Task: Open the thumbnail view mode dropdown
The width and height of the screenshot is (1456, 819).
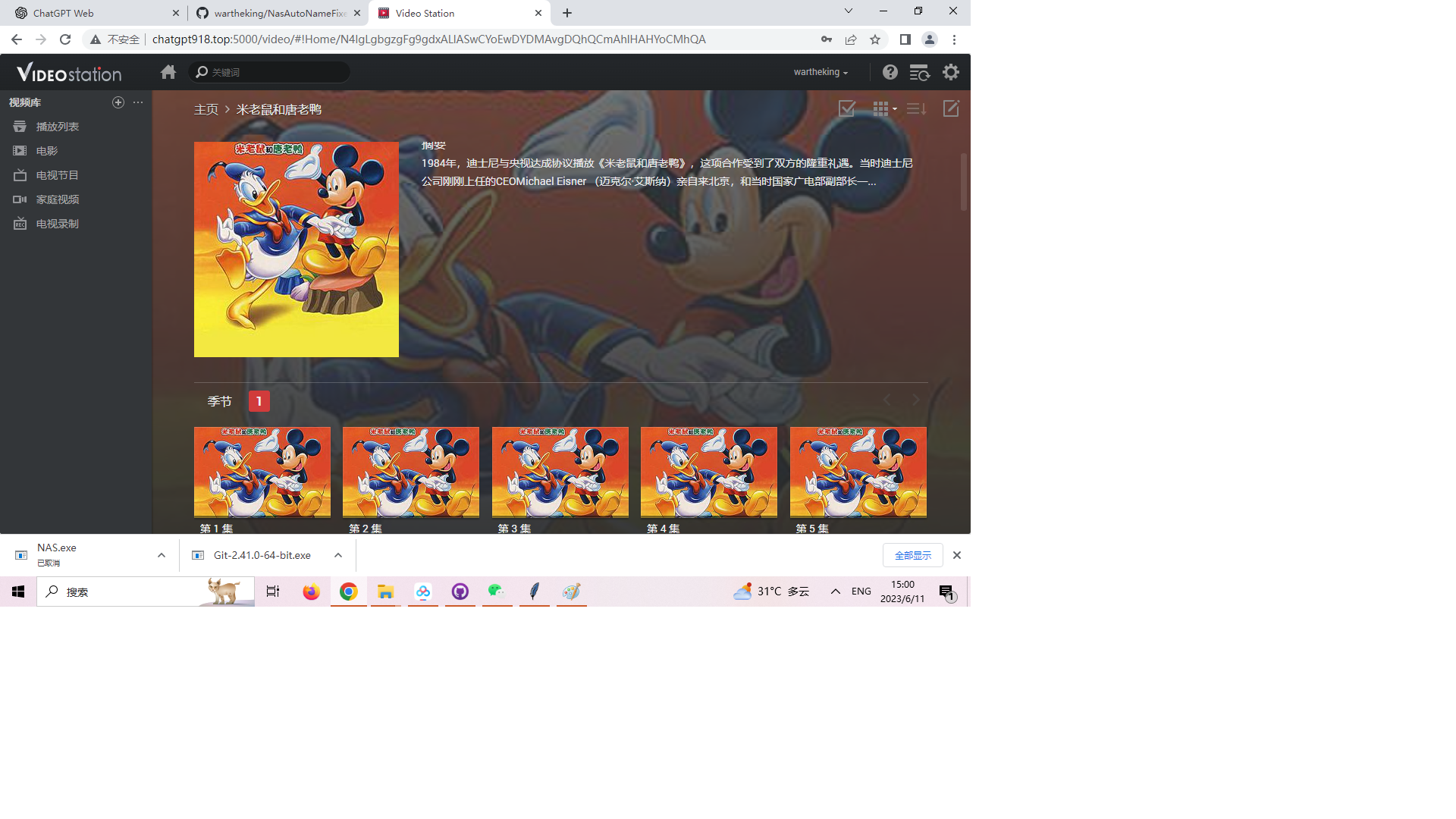Action: pos(884,108)
